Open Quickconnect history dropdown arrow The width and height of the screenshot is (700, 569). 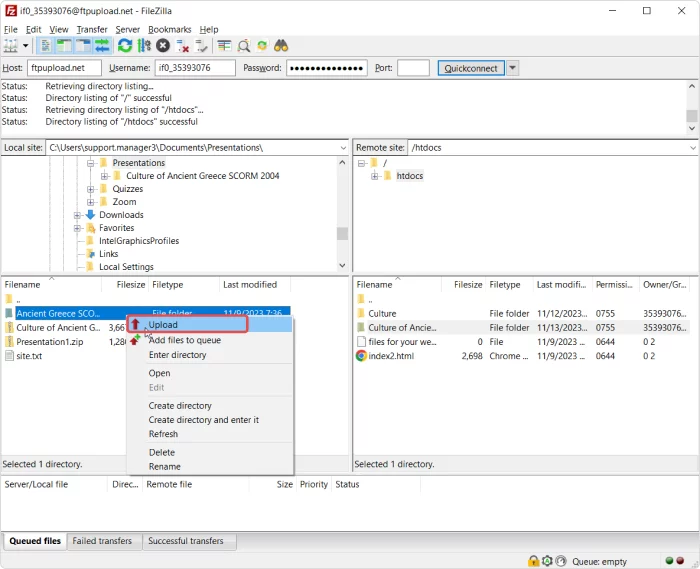pyautogui.click(x=512, y=68)
